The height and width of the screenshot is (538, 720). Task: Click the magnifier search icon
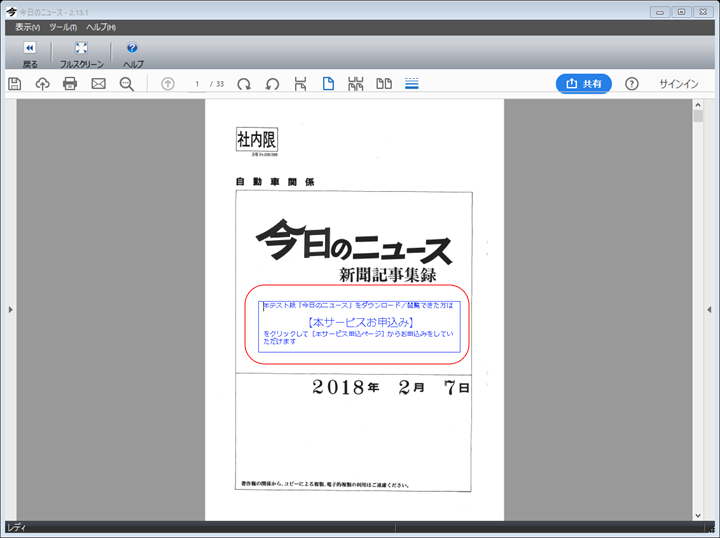coord(127,84)
